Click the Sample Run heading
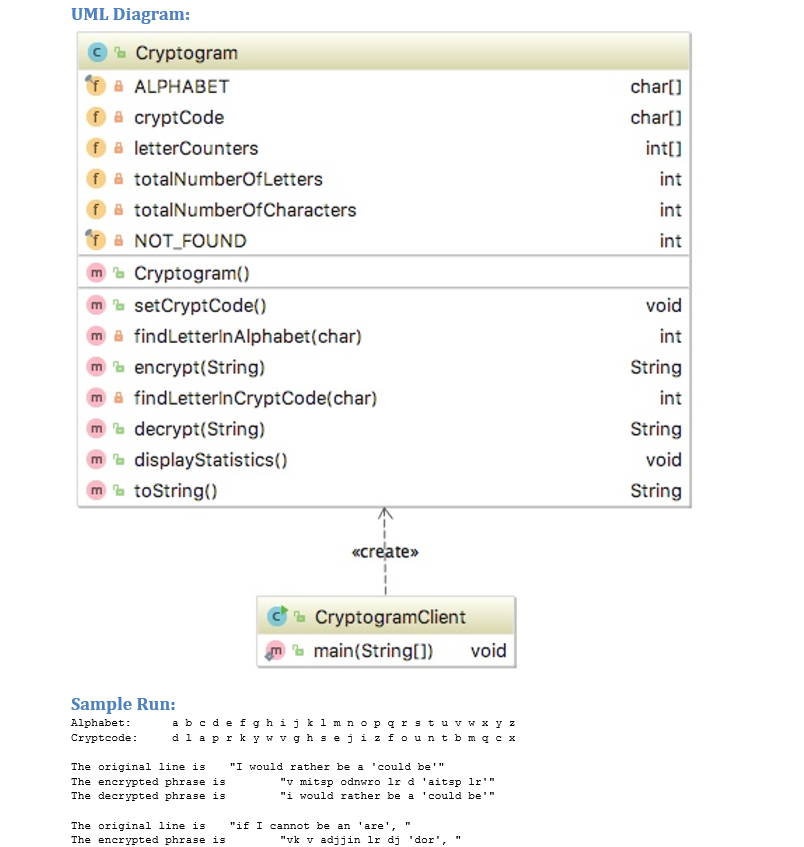This screenshot has height=847, width=804. click(x=122, y=704)
